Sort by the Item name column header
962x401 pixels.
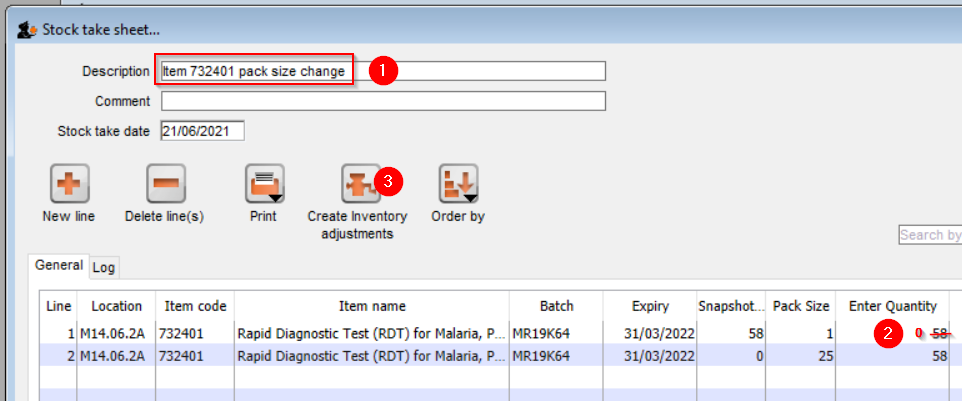coord(369,306)
